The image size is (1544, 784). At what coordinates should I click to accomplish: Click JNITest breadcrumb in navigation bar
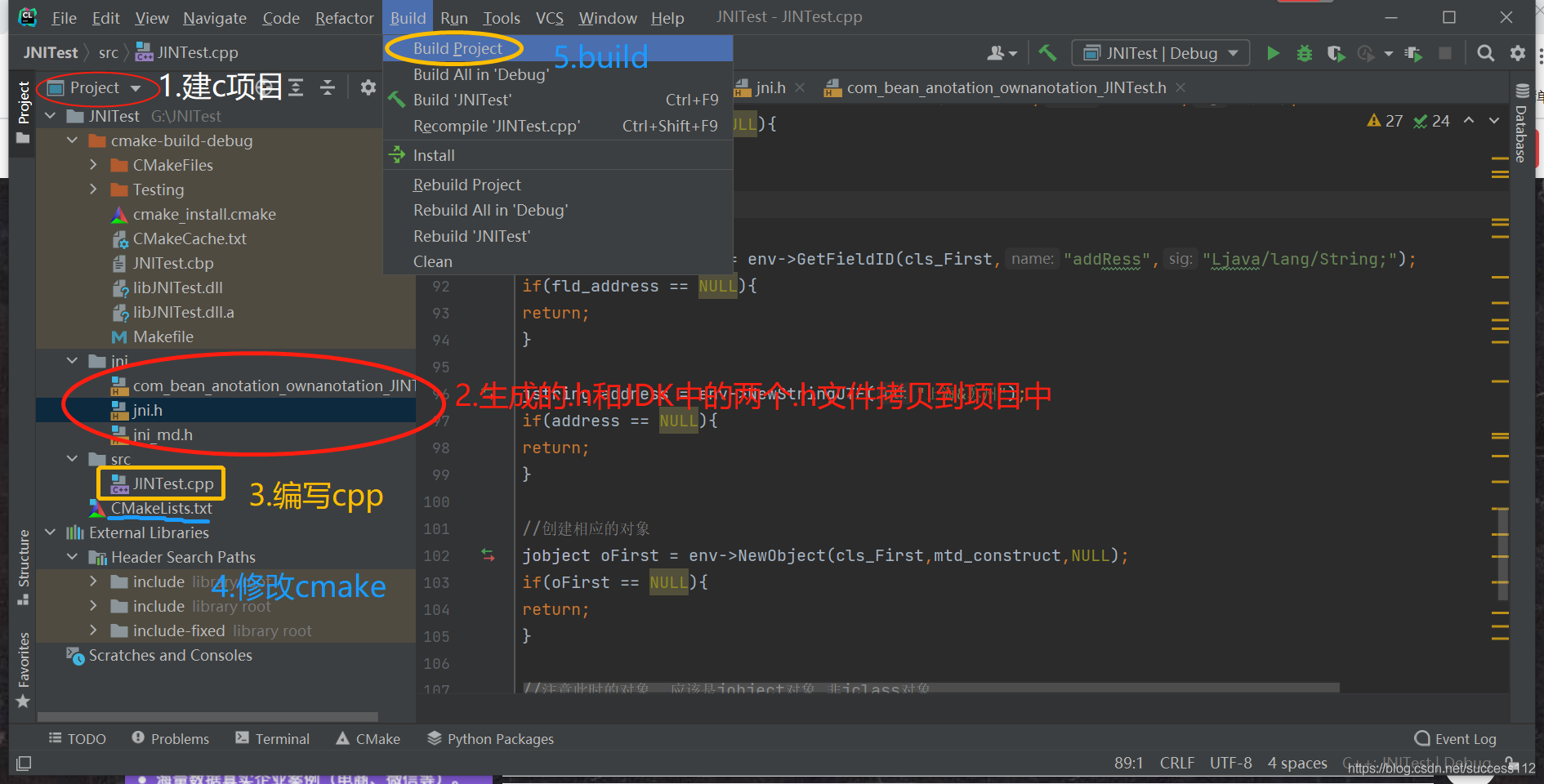tap(50, 53)
